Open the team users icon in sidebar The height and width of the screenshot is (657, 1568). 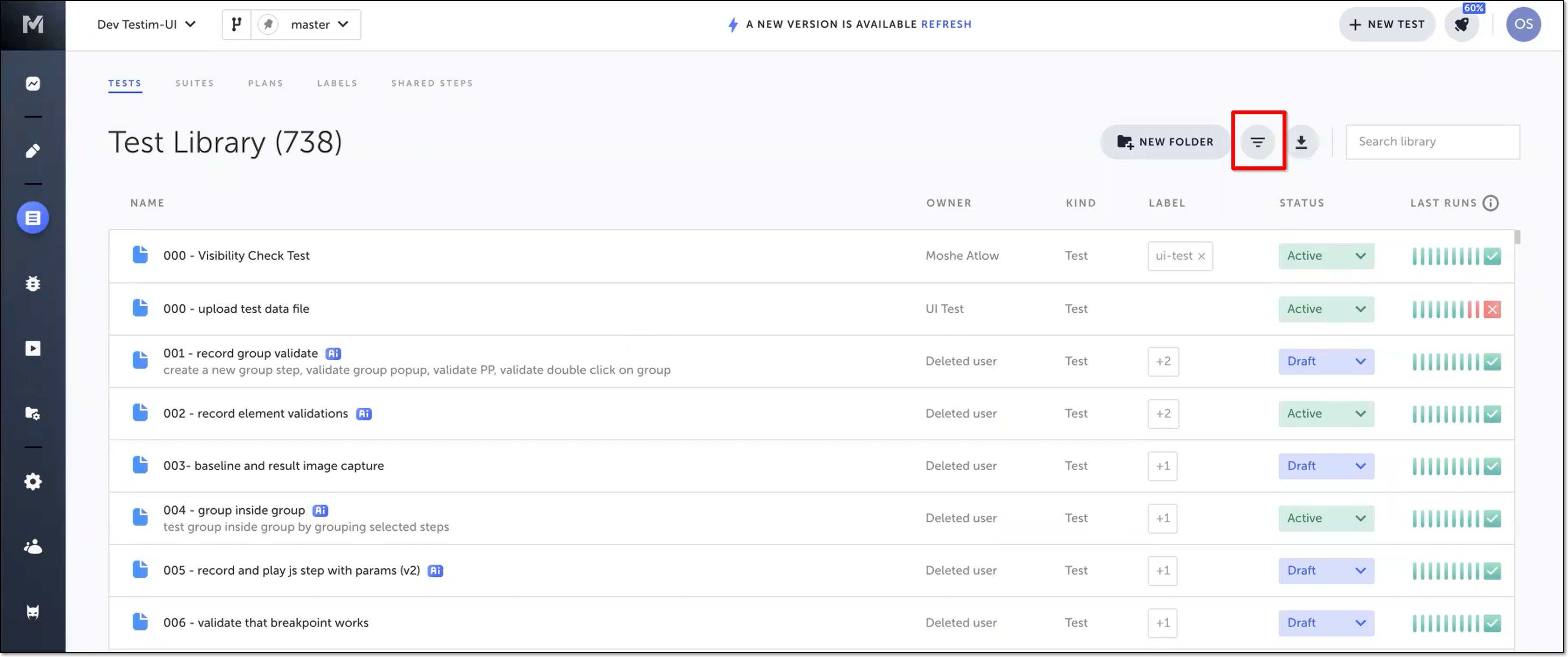[x=33, y=547]
